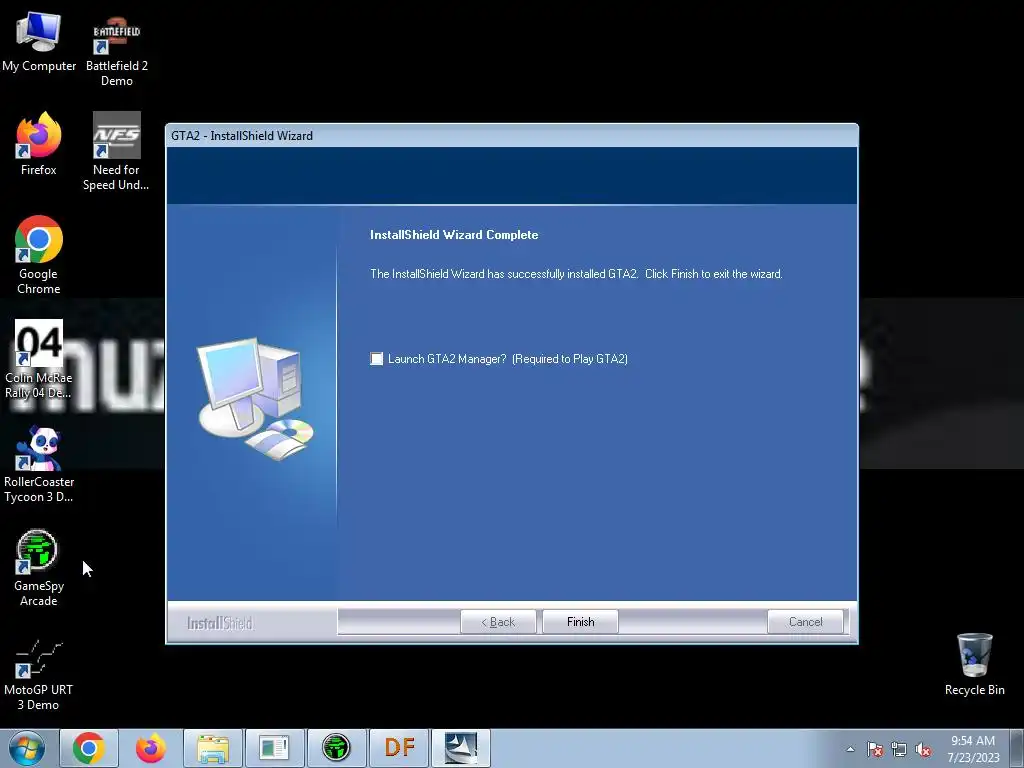Screen dimensions: 1024x768
Task: Select the Google Chrome desktop shortcut
Action: coord(39,255)
